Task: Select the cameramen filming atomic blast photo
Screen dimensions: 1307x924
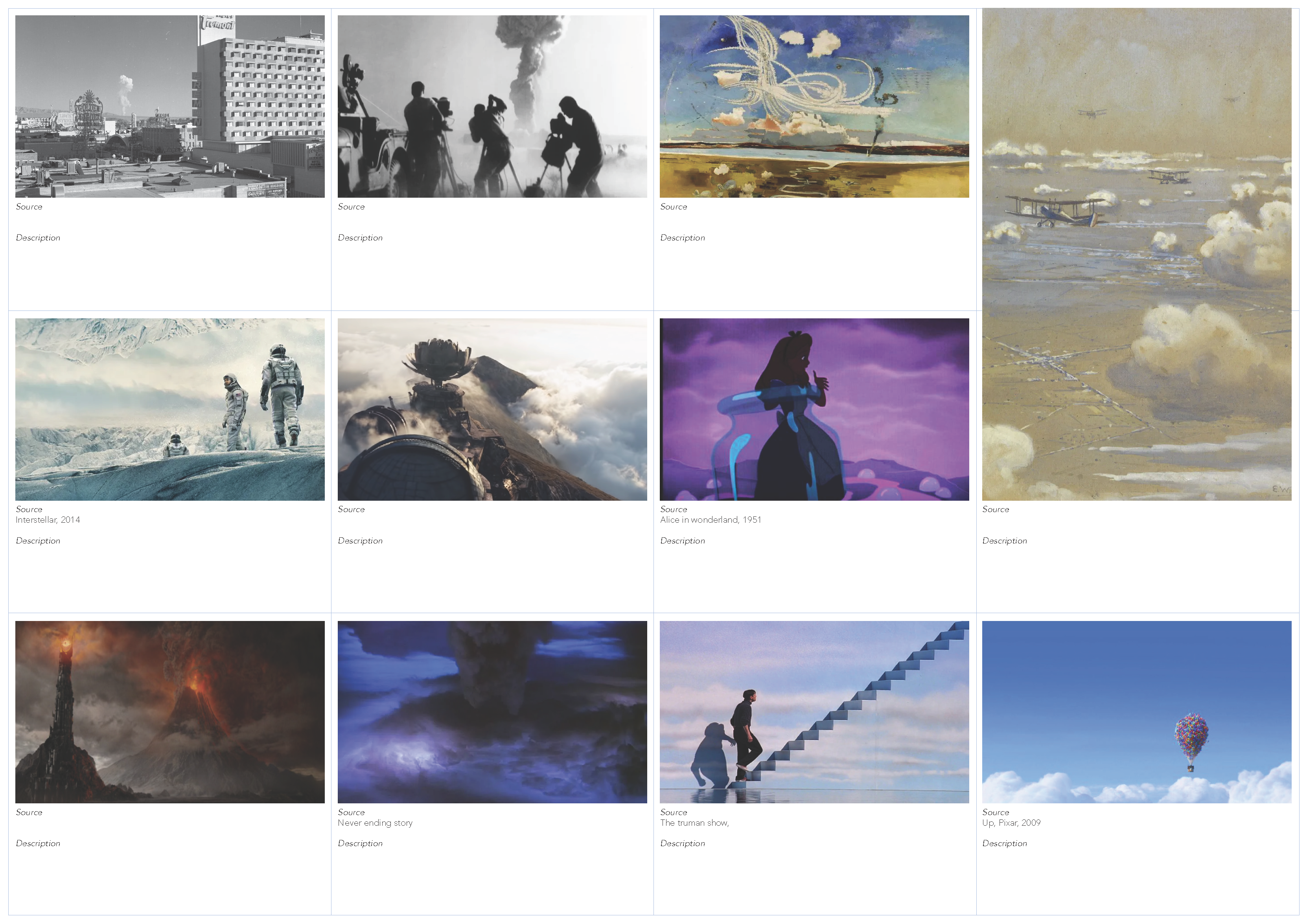Action: coord(492,107)
